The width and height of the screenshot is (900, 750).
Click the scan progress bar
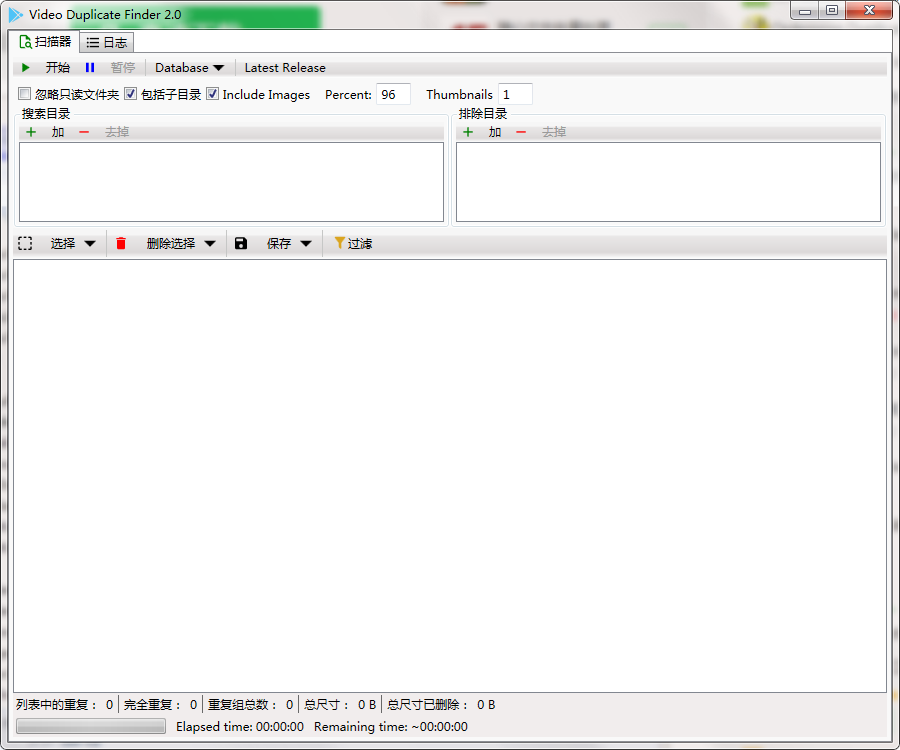(91, 726)
